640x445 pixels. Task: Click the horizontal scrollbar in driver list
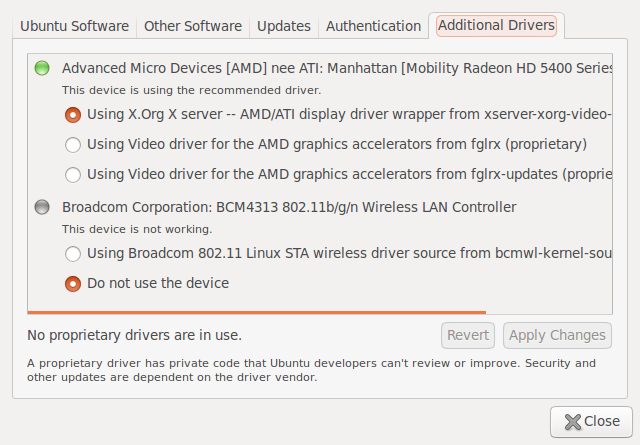[x=256, y=312]
